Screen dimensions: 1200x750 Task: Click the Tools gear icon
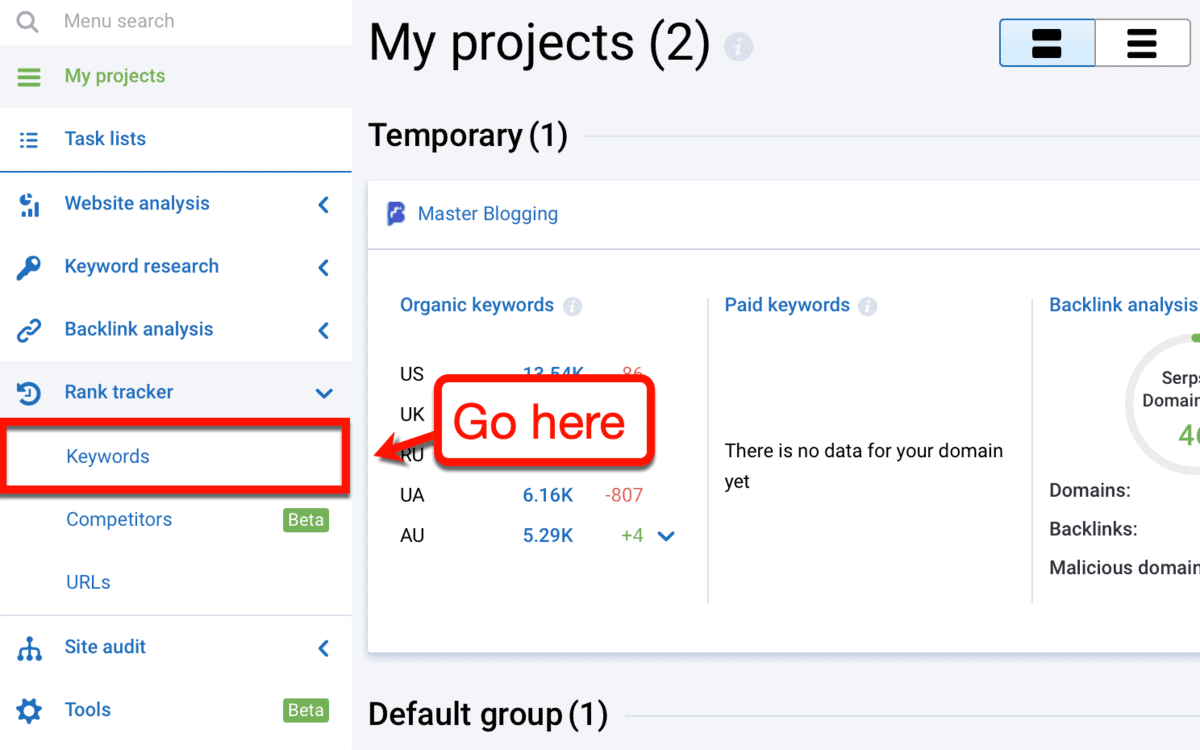tap(29, 711)
